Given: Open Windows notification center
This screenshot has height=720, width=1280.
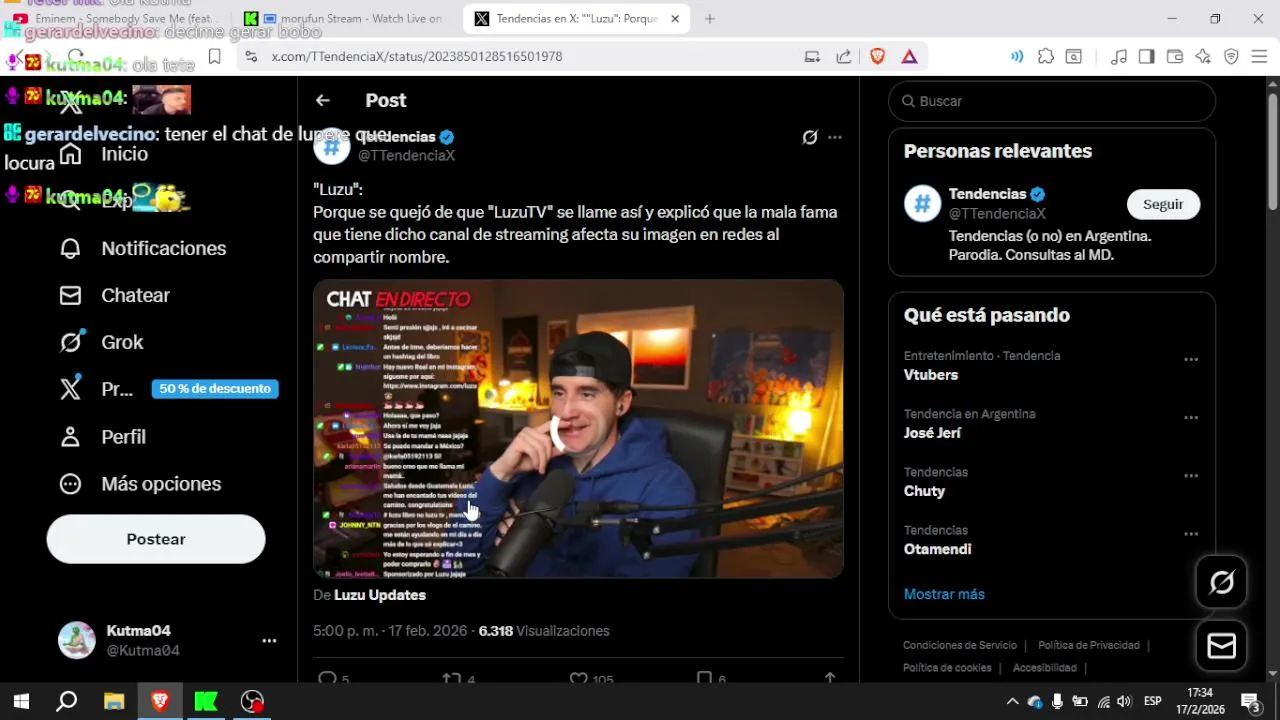Looking at the screenshot, I should (x=1250, y=702).
